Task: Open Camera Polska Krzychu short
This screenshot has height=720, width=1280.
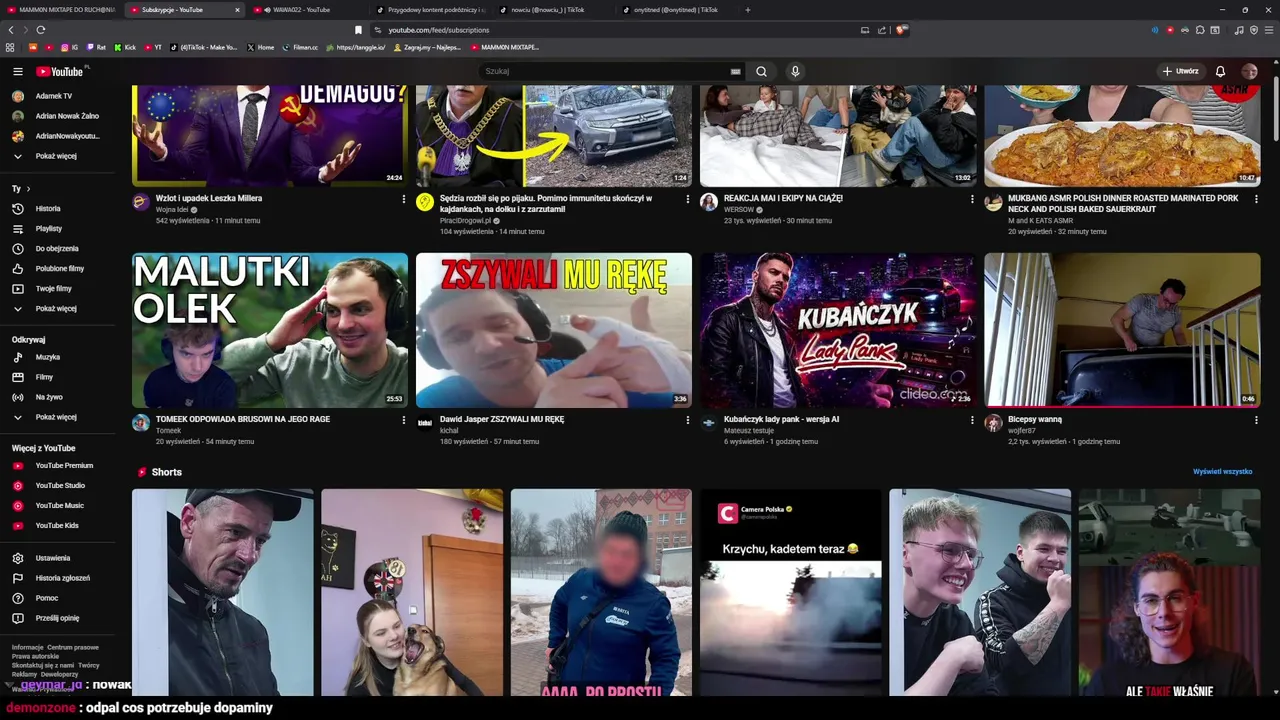Action: coord(790,592)
